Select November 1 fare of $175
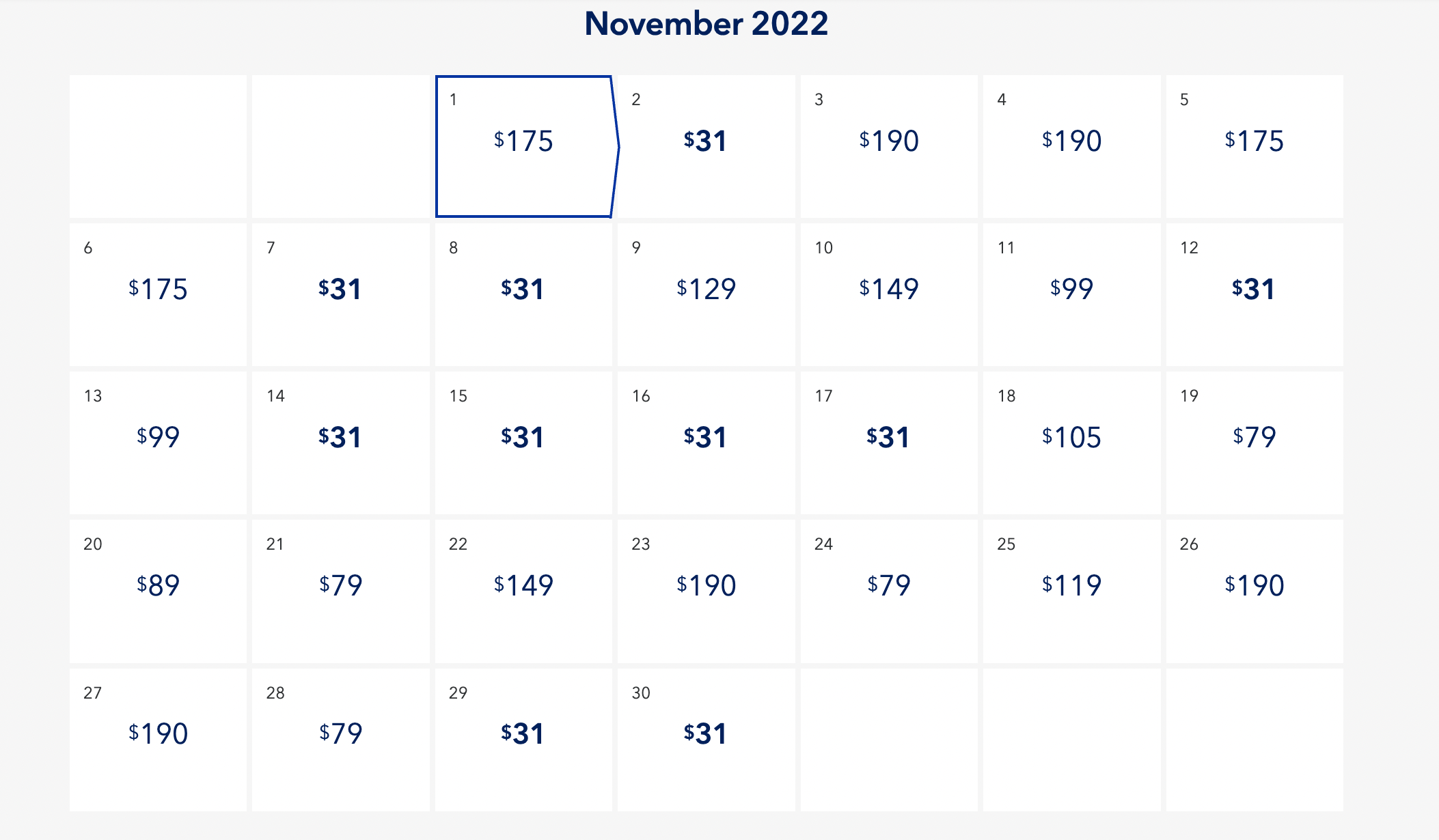 [523, 146]
